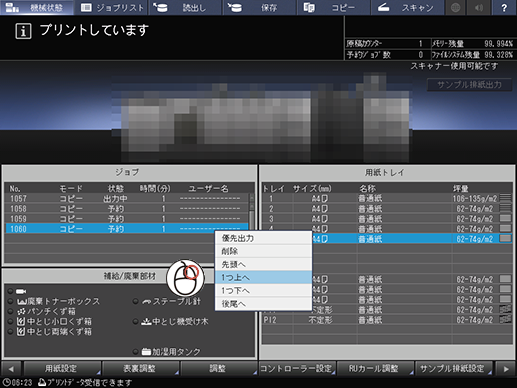Click paper level icon for tray 1
Image resolution: width=517 pixels, height=388 pixels.
point(505,198)
